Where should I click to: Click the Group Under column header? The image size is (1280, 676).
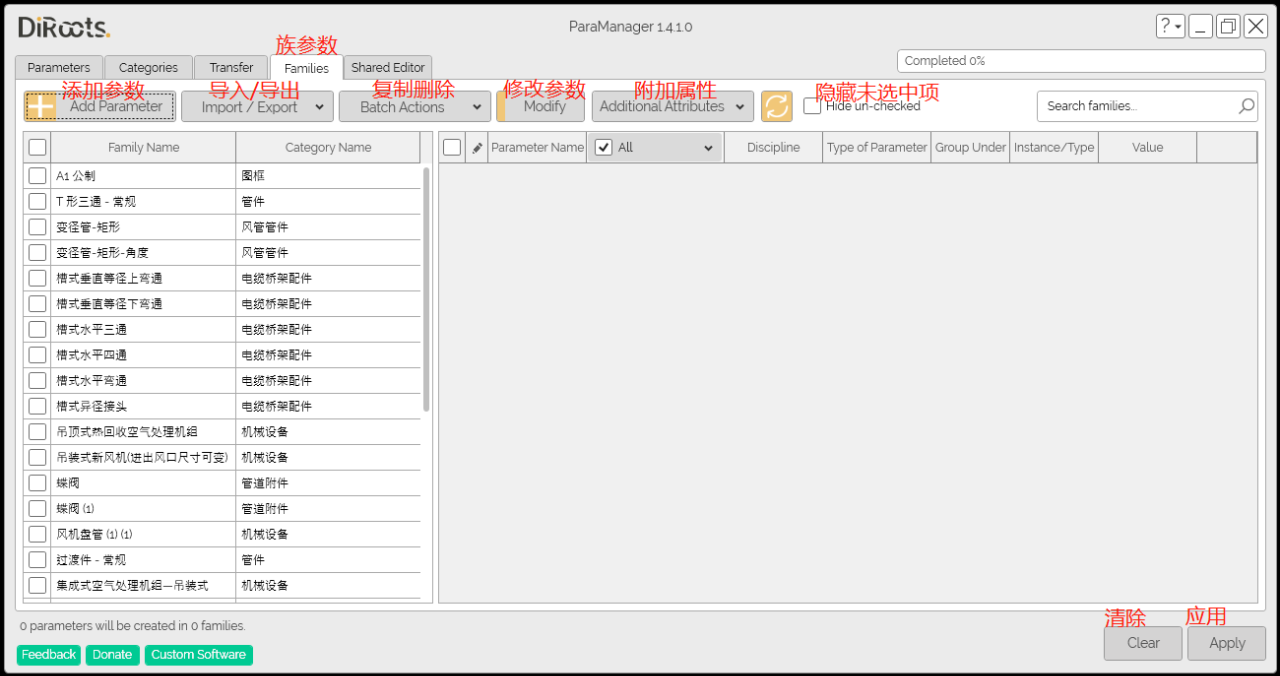(970, 147)
